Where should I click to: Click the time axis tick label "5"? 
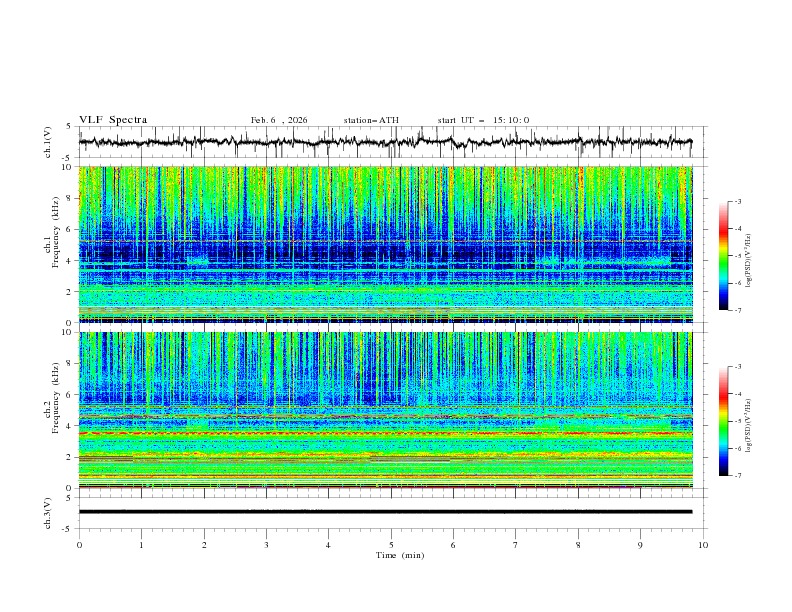point(391,545)
